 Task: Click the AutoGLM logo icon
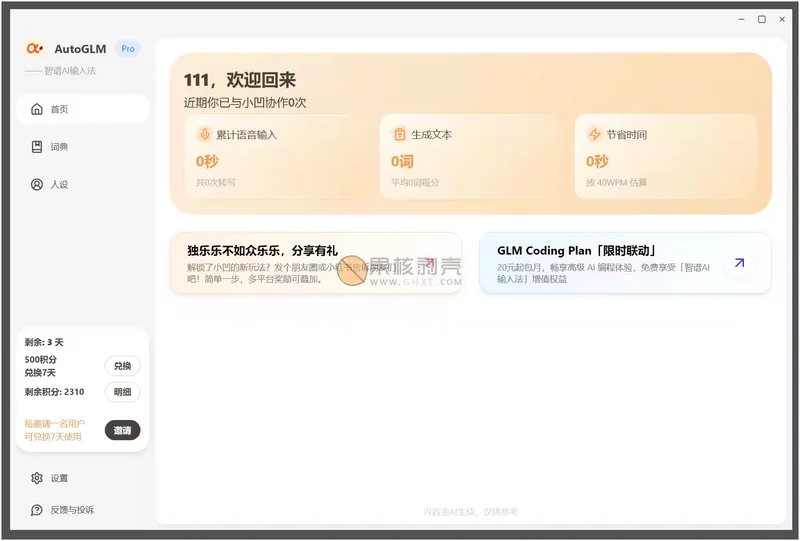pos(34,48)
